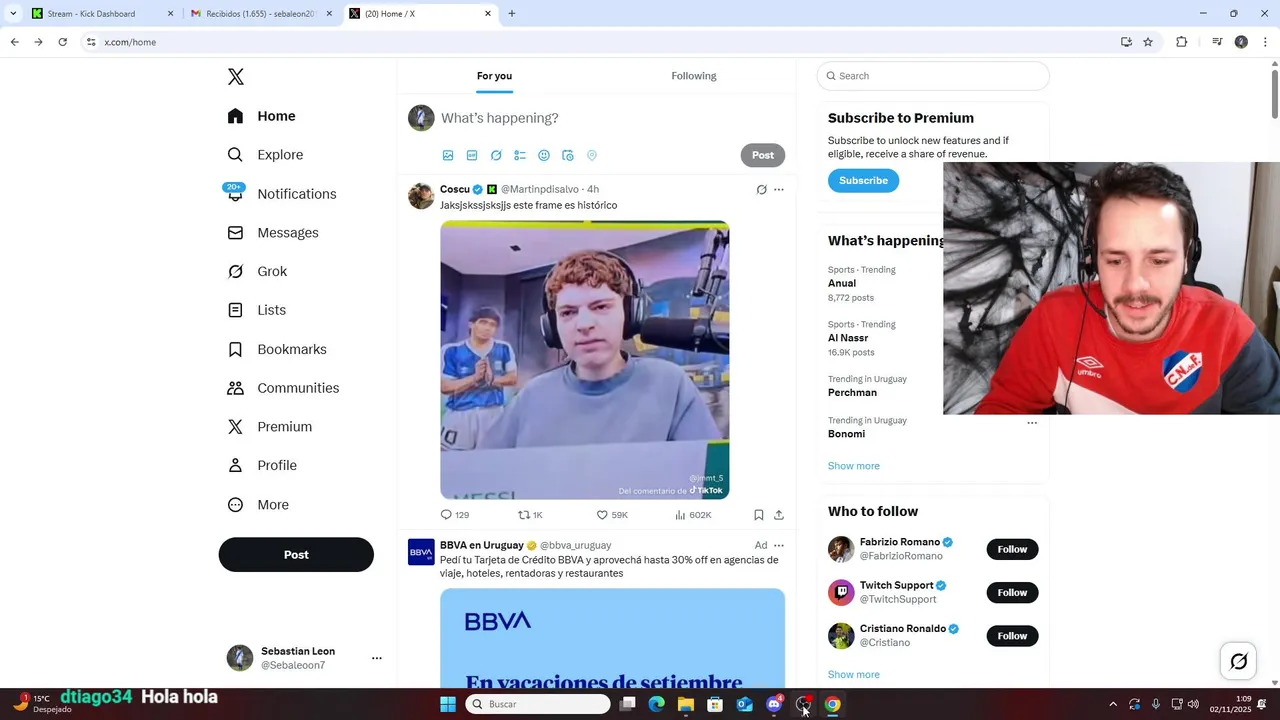The image size is (1280, 720).
Task: Reload the page
Action: pyautogui.click(x=62, y=42)
